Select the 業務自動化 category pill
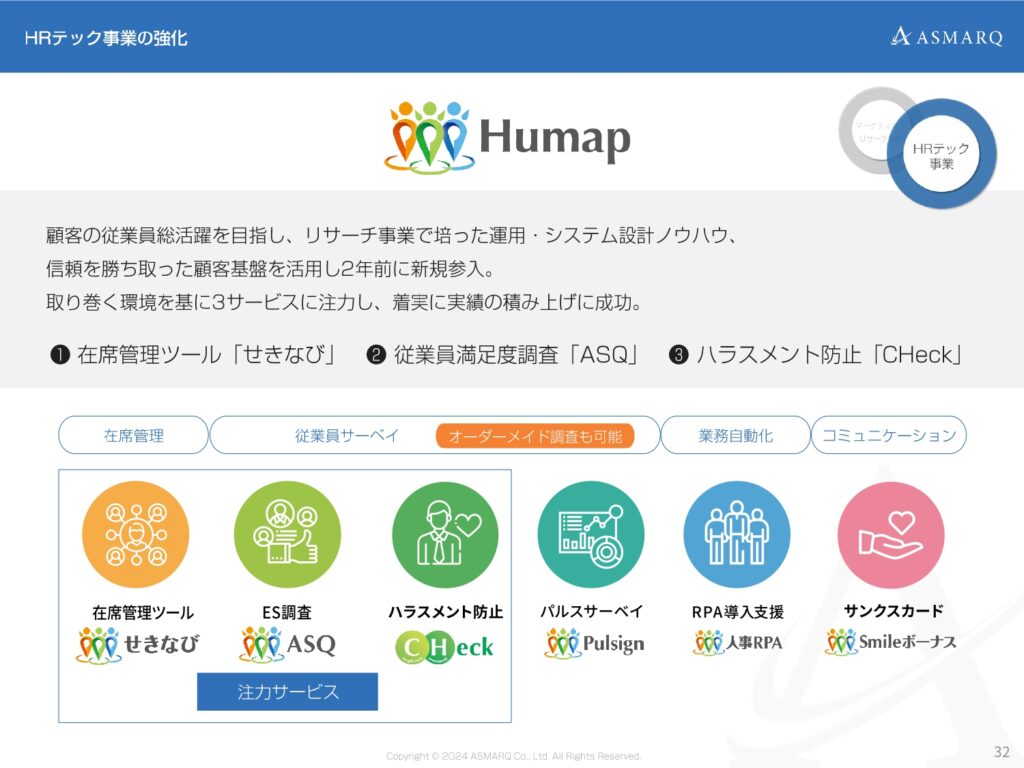 click(x=736, y=435)
